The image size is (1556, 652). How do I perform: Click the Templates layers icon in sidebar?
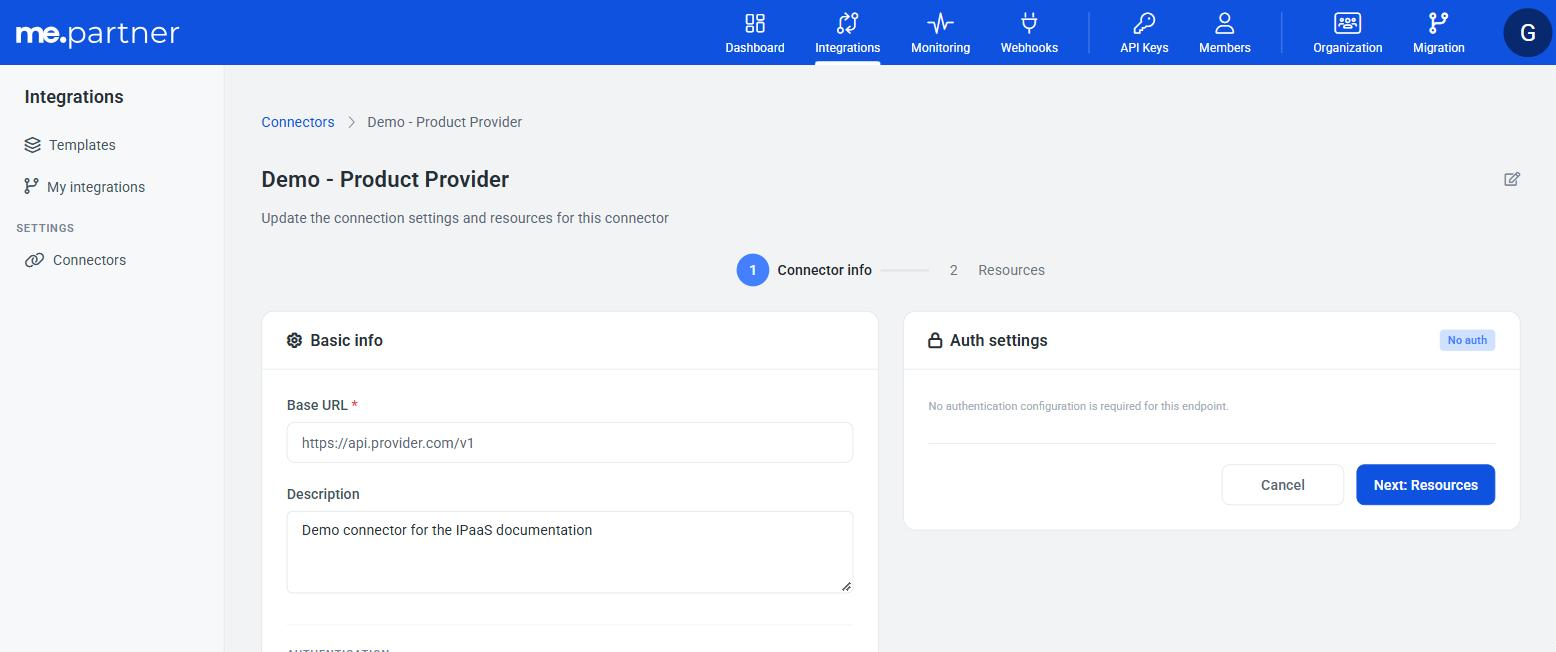33,145
